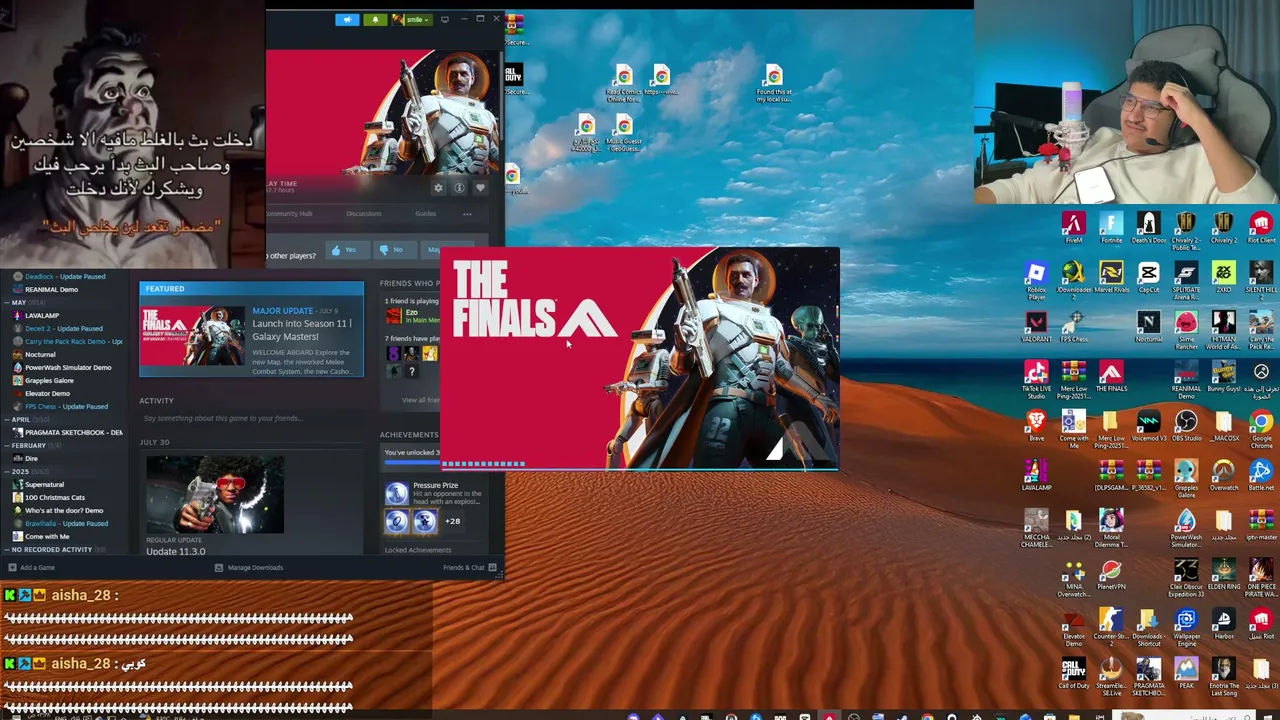The height and width of the screenshot is (720, 1280).
Task: Open Friends & Chat in Steam
Action: (469, 568)
